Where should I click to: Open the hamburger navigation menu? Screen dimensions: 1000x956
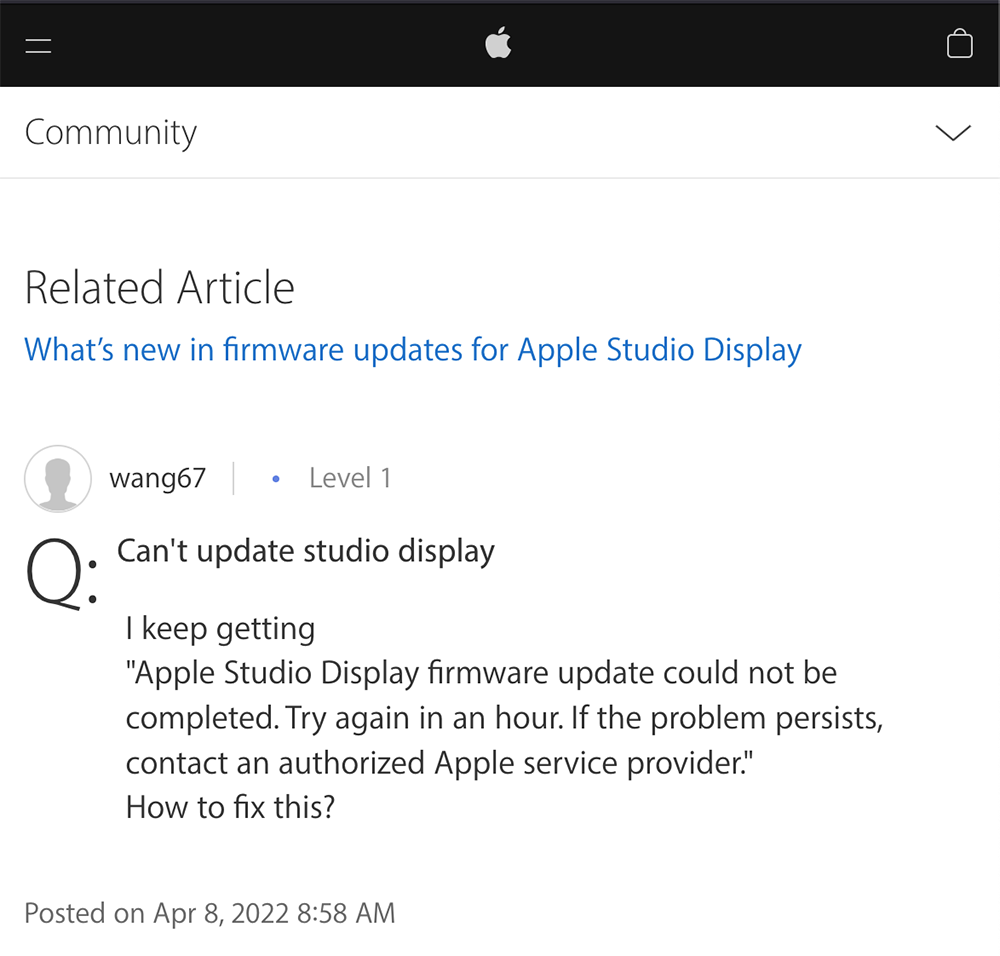pyautogui.click(x=38, y=46)
